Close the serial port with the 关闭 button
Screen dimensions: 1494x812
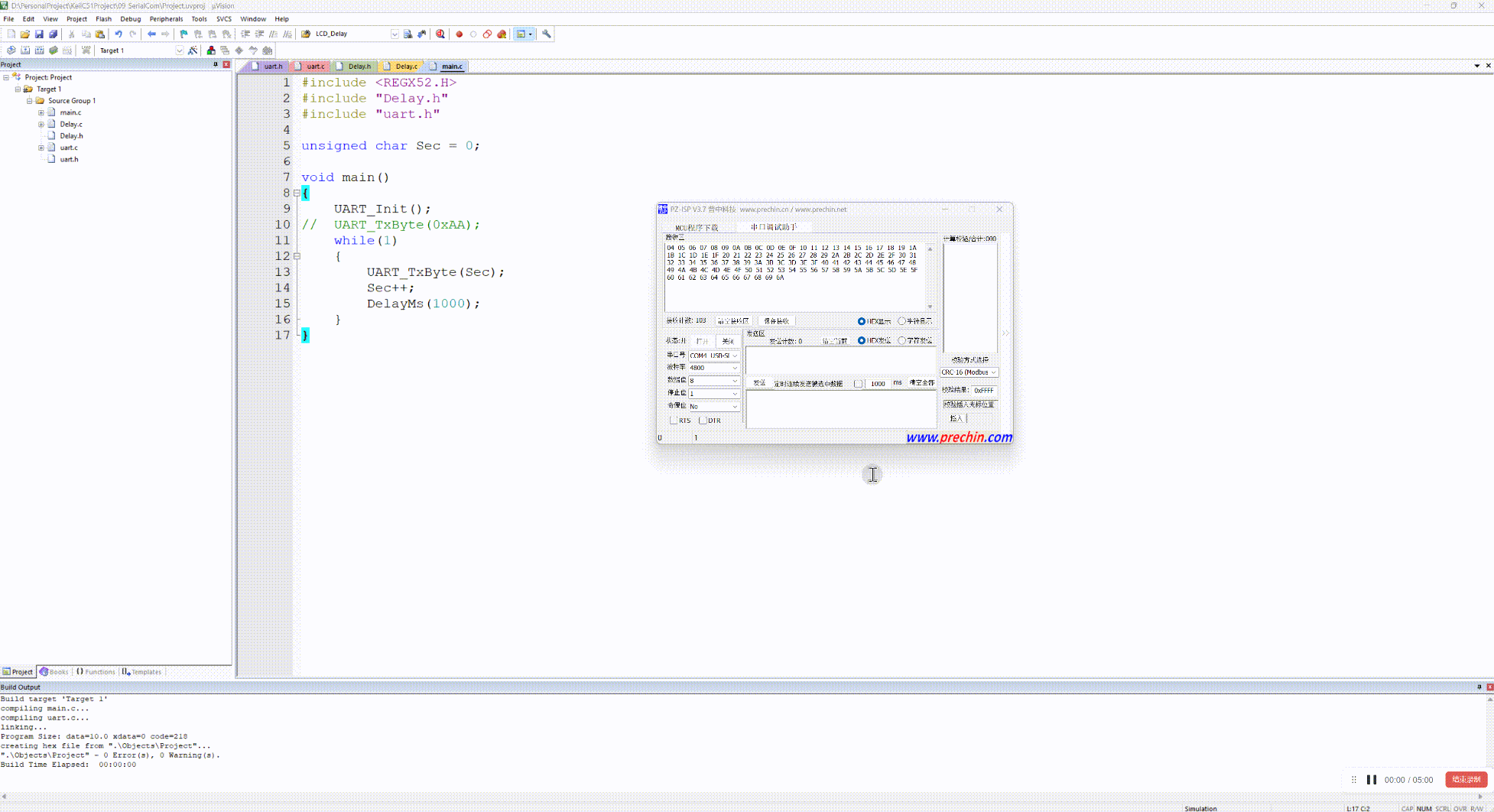point(728,341)
